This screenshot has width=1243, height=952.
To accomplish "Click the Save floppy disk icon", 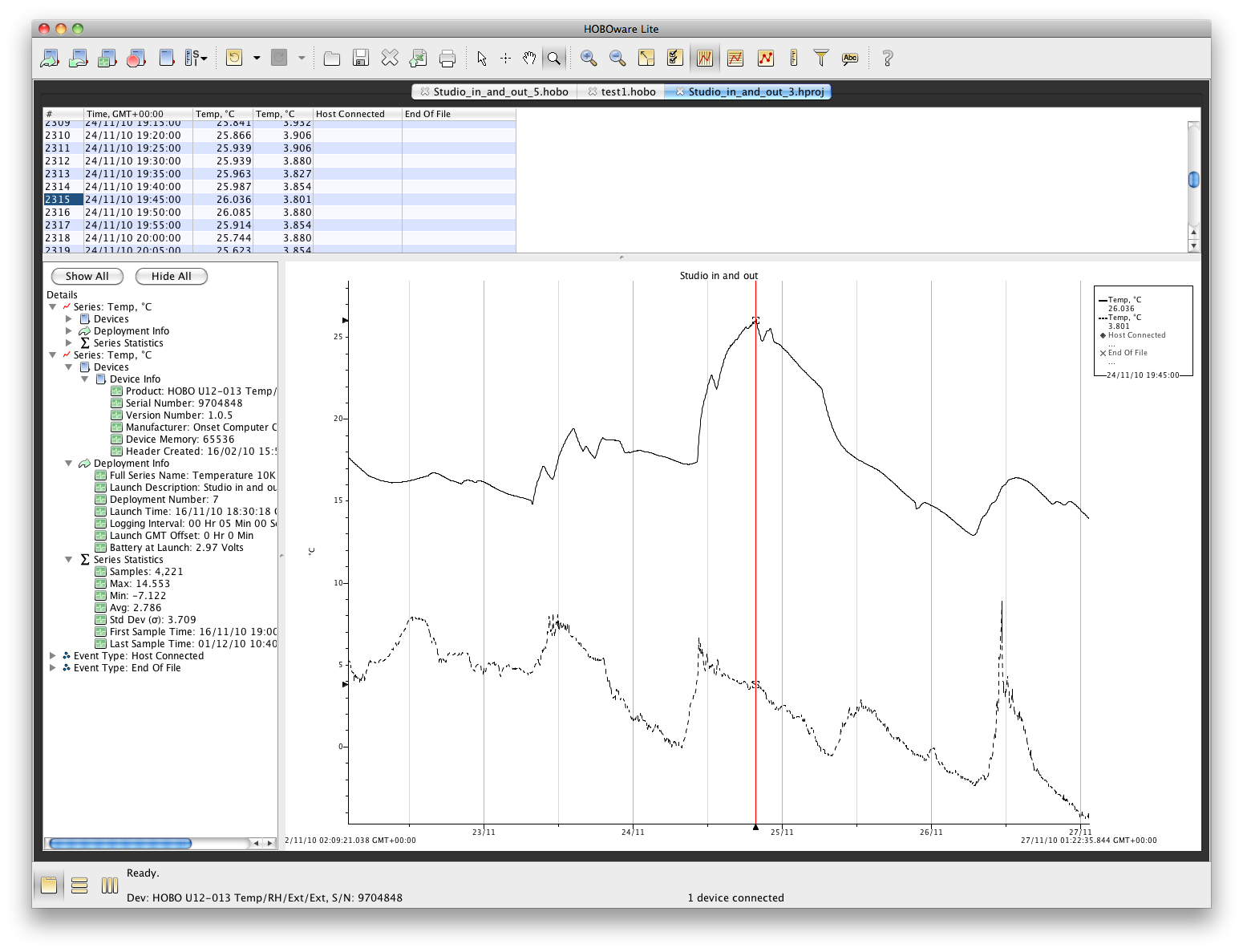I will 361,58.
